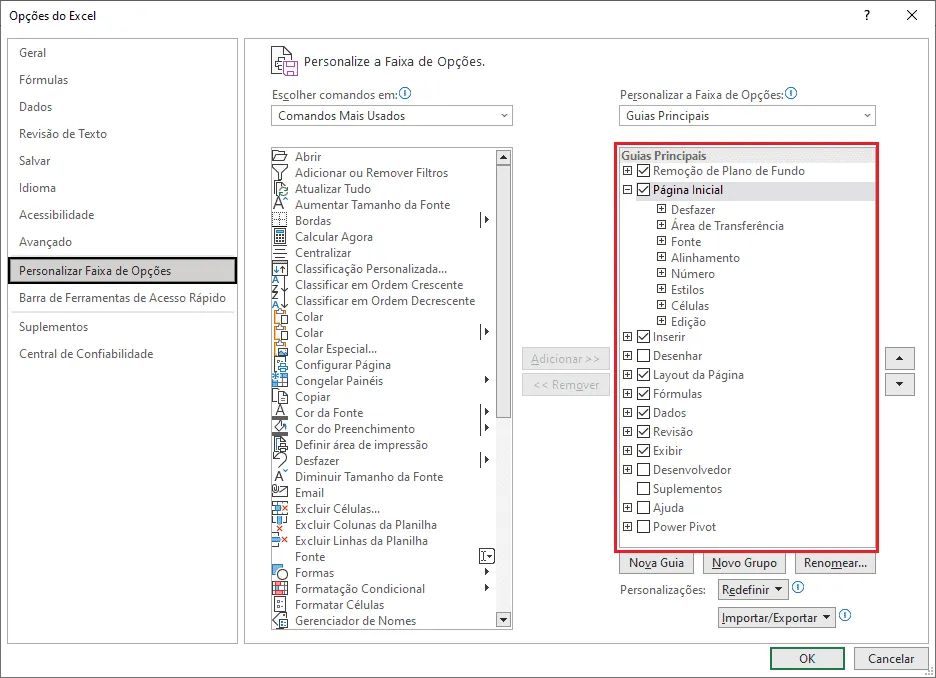Image resolution: width=936 pixels, height=678 pixels.
Task: Click the Formatação Condicional icon
Action: click(x=279, y=588)
